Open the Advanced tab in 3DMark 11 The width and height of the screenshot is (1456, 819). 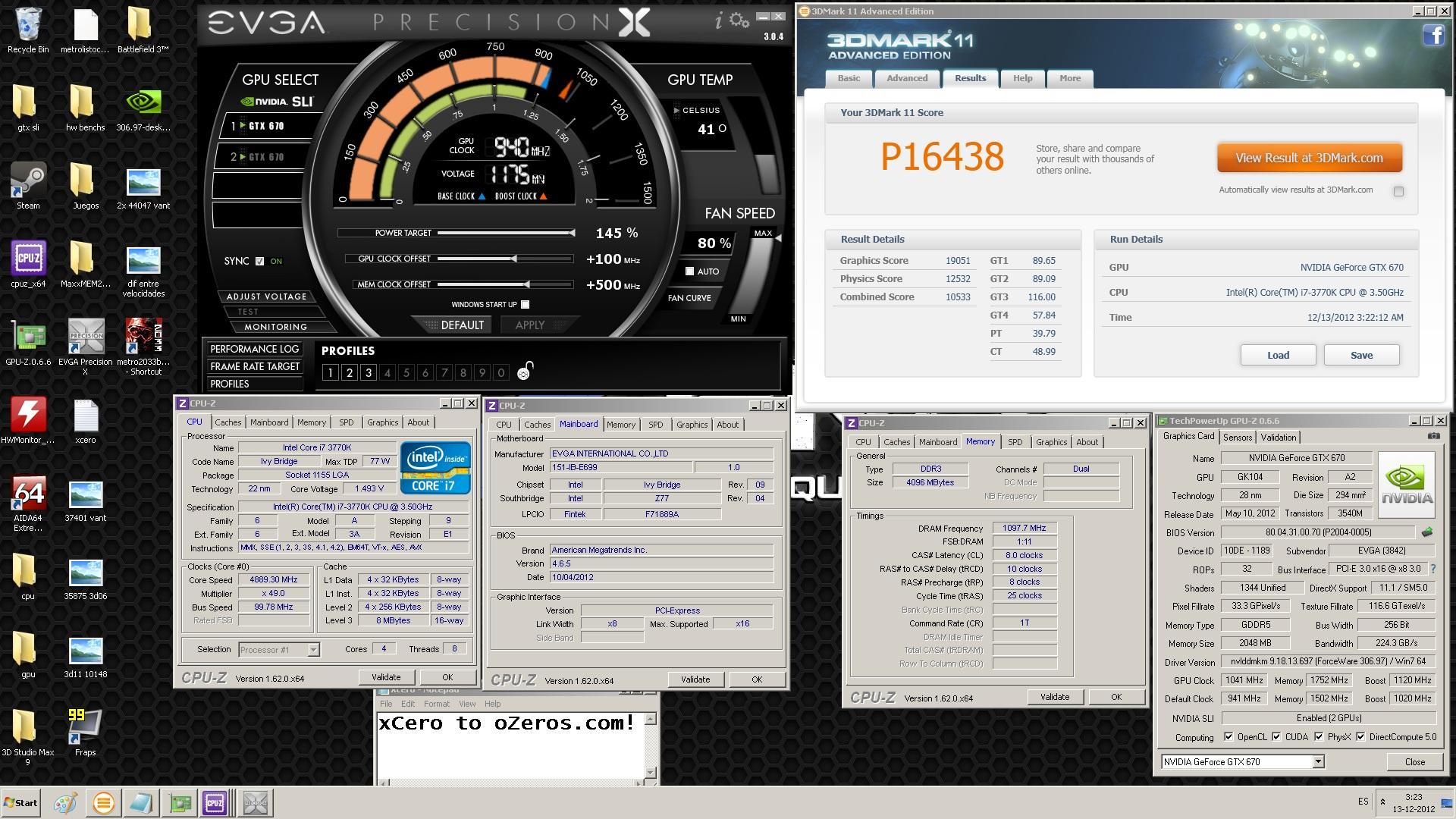907,78
